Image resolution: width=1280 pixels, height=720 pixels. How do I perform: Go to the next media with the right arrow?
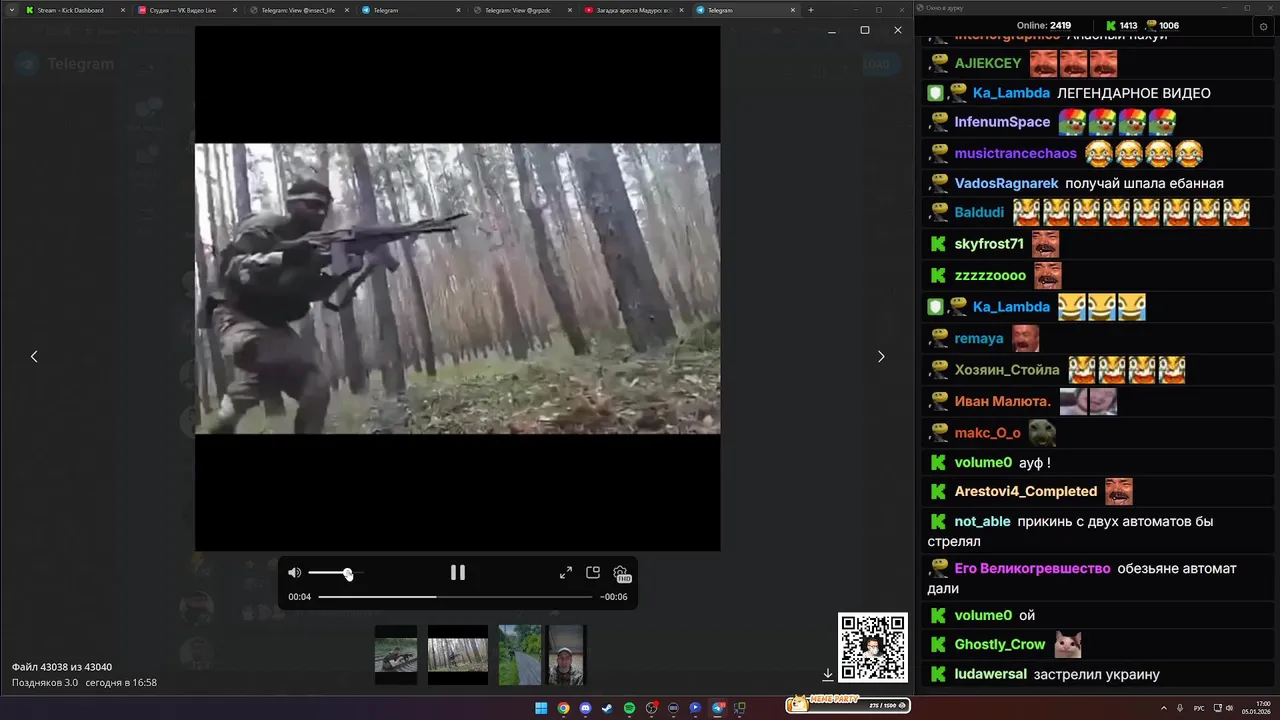tap(881, 356)
